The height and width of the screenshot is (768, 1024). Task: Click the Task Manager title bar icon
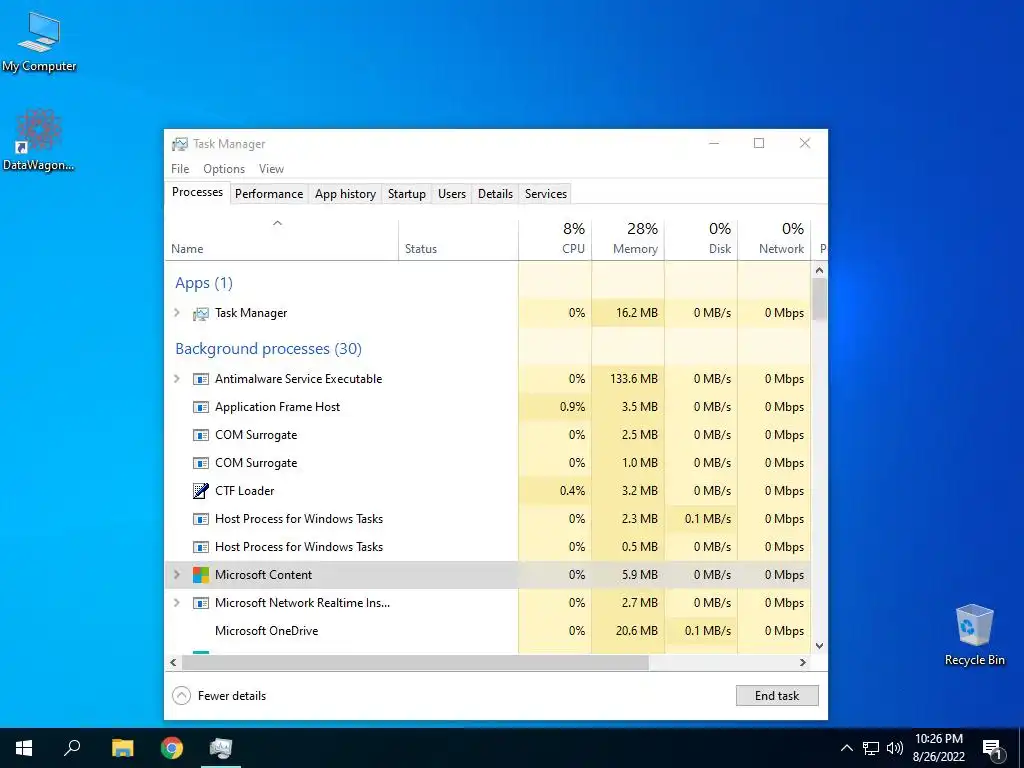point(180,144)
